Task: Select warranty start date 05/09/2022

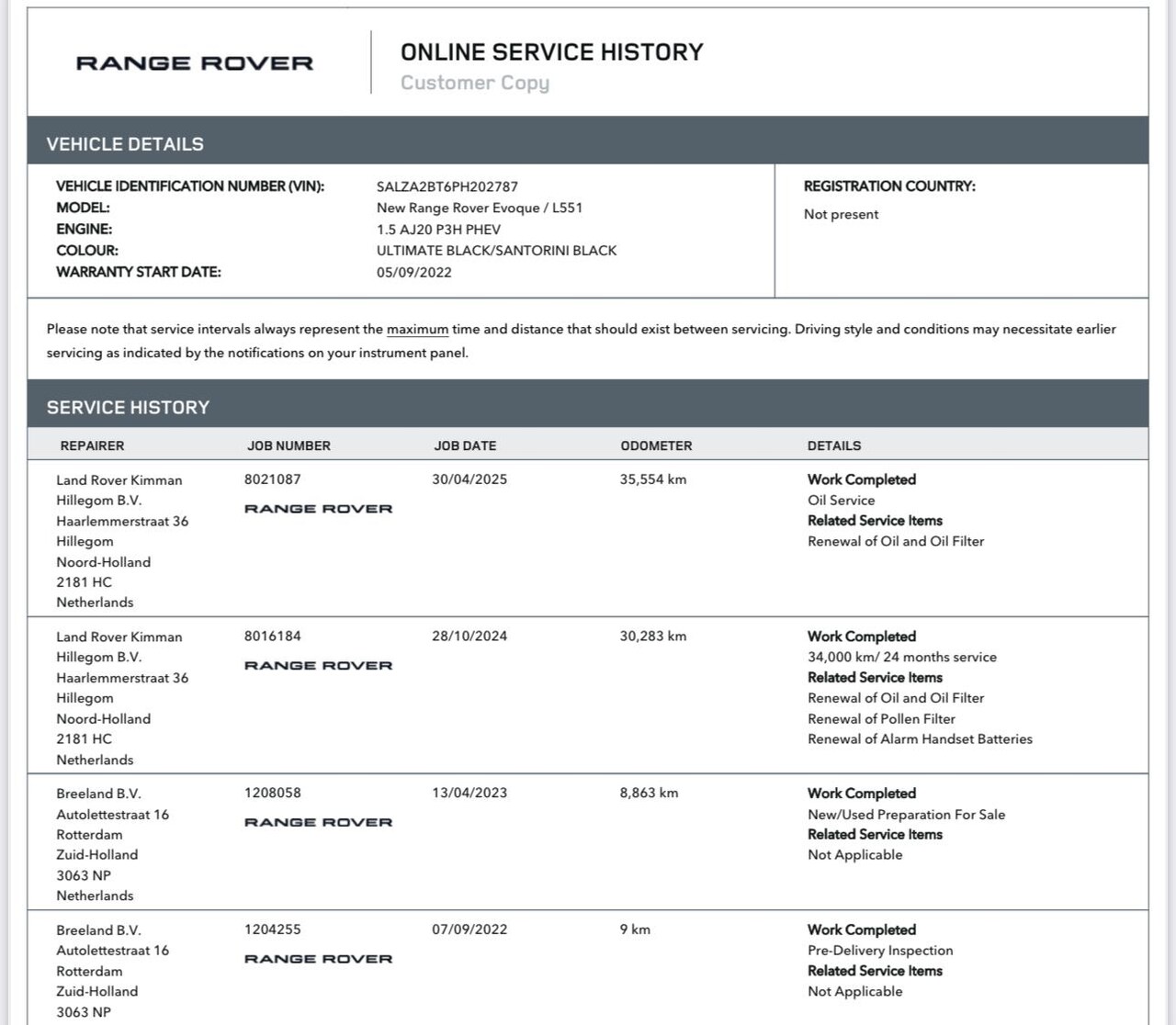Action: [414, 273]
